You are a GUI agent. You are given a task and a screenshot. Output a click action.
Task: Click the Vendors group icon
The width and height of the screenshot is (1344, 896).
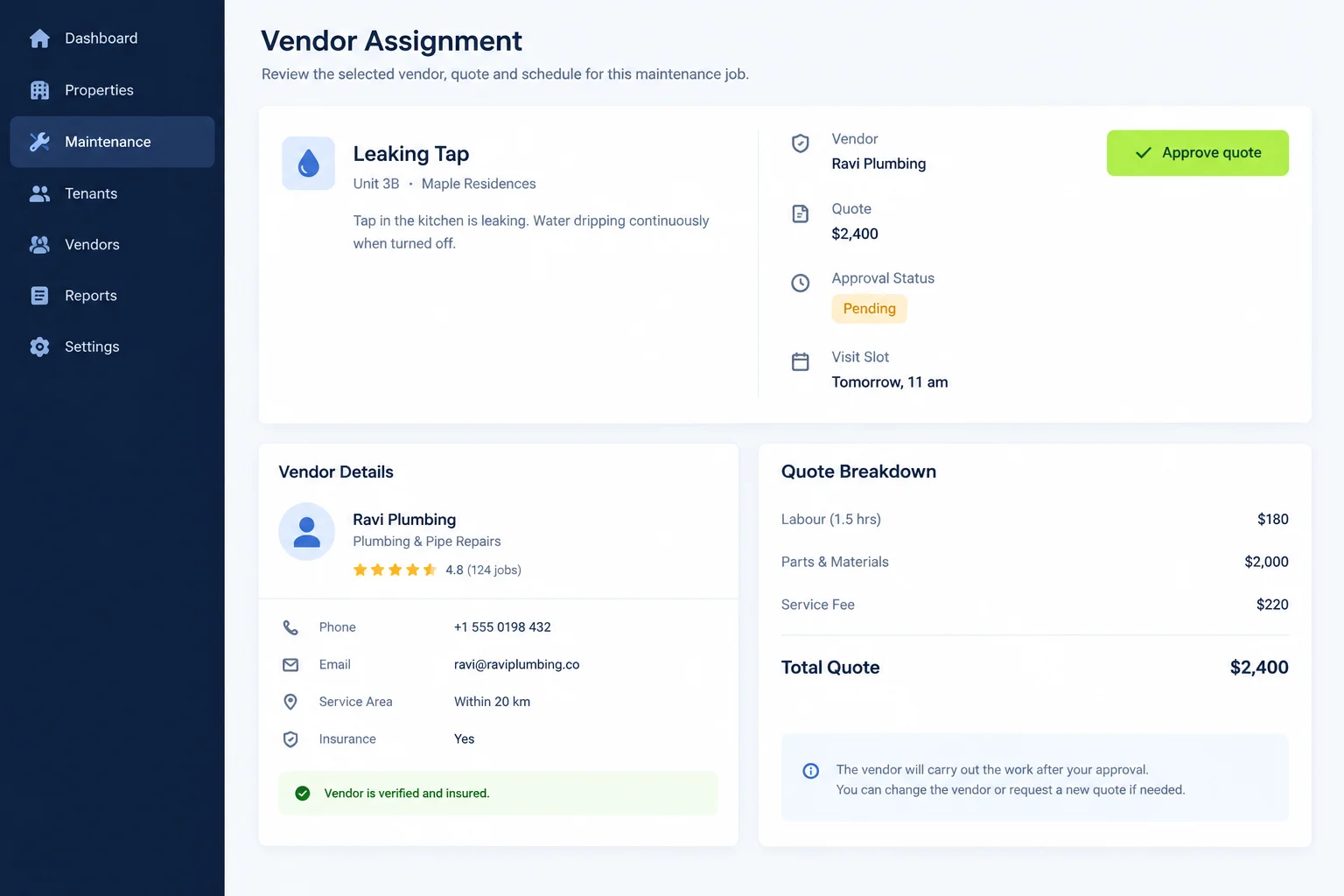(39, 245)
